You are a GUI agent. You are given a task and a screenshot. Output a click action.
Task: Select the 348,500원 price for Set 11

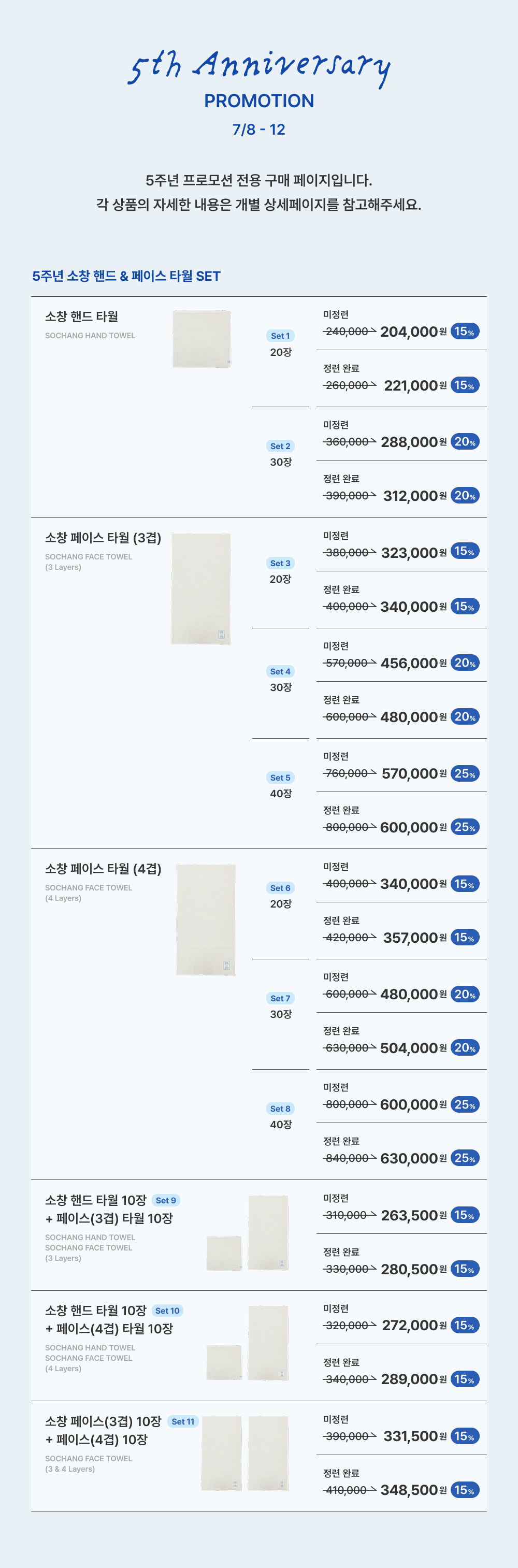pyautogui.click(x=413, y=1489)
